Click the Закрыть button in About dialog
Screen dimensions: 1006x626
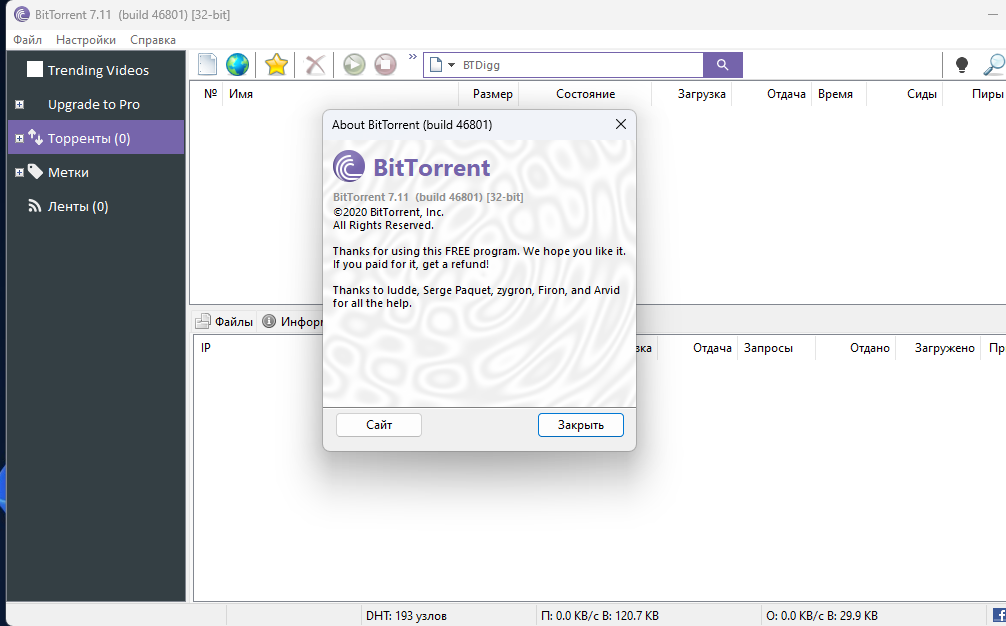pyautogui.click(x=581, y=425)
